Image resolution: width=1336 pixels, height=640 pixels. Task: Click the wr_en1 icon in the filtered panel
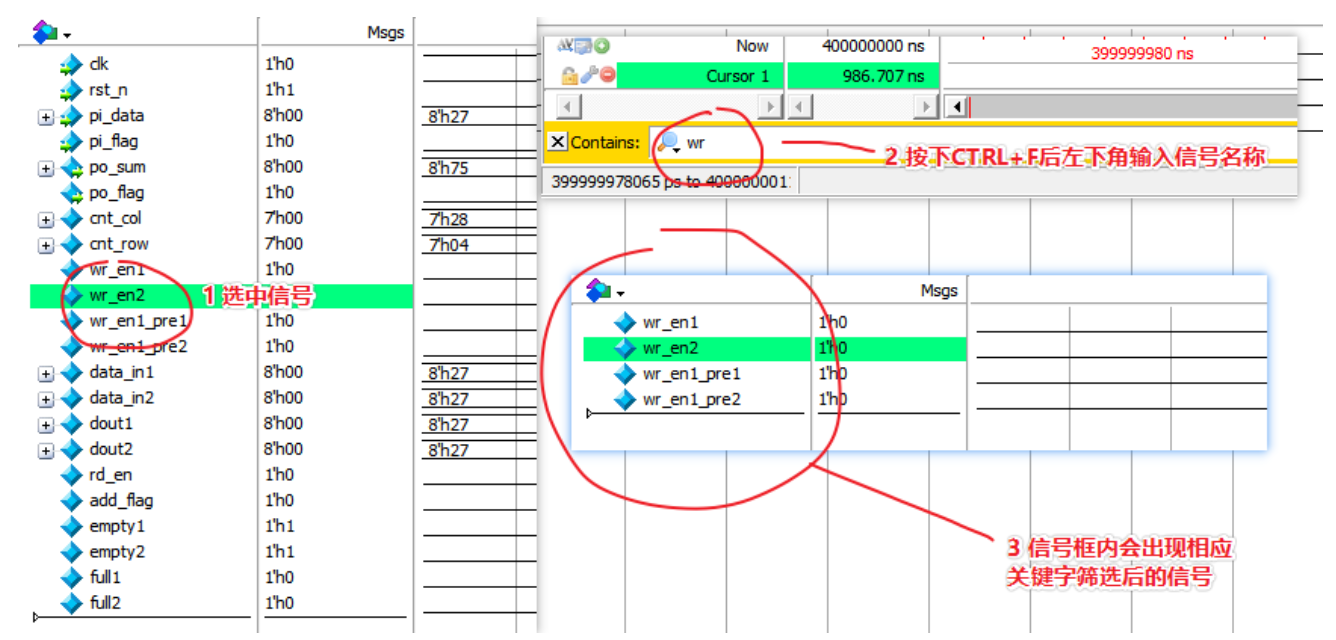625,320
